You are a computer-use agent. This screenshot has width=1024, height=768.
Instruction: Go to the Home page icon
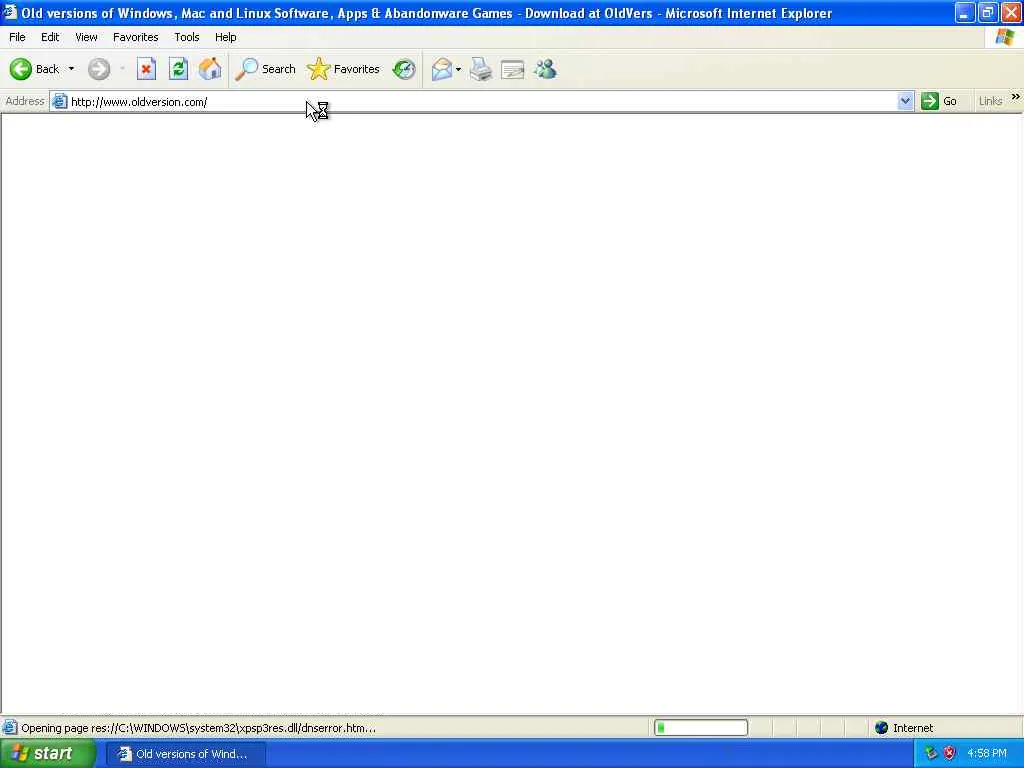pyautogui.click(x=210, y=69)
